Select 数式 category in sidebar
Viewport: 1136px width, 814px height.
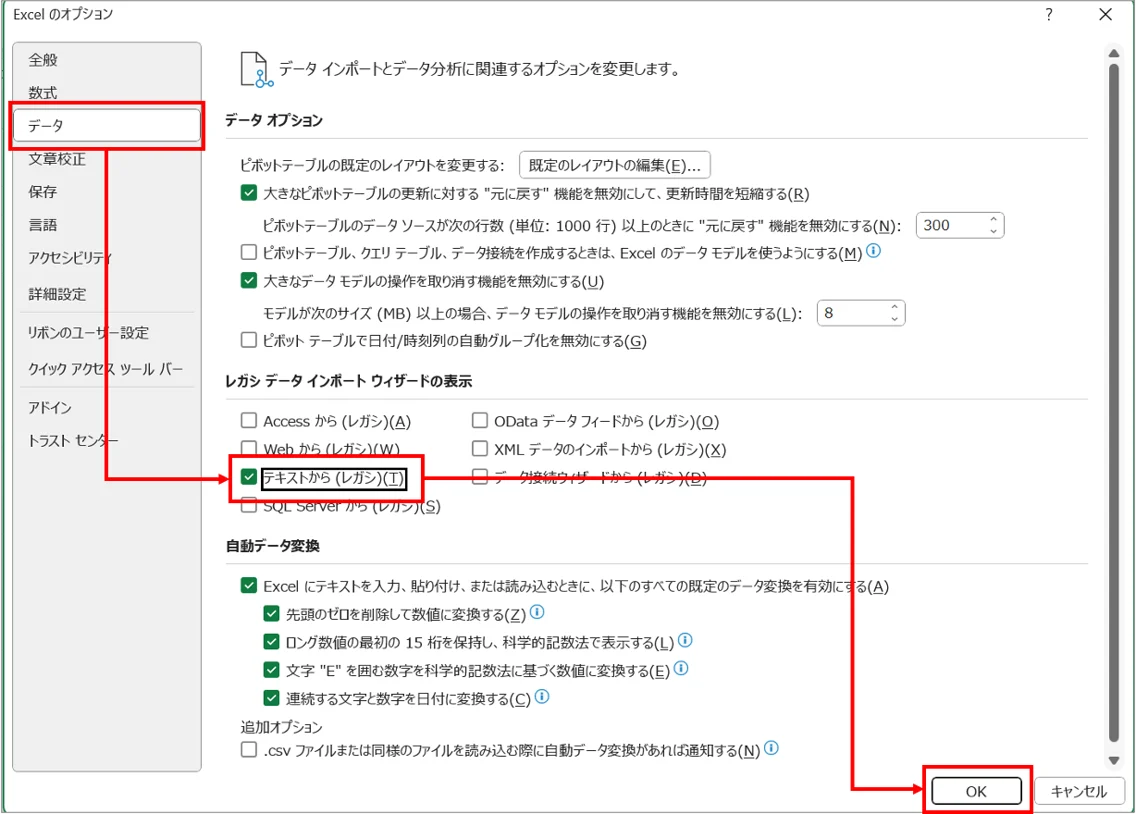click(106, 93)
